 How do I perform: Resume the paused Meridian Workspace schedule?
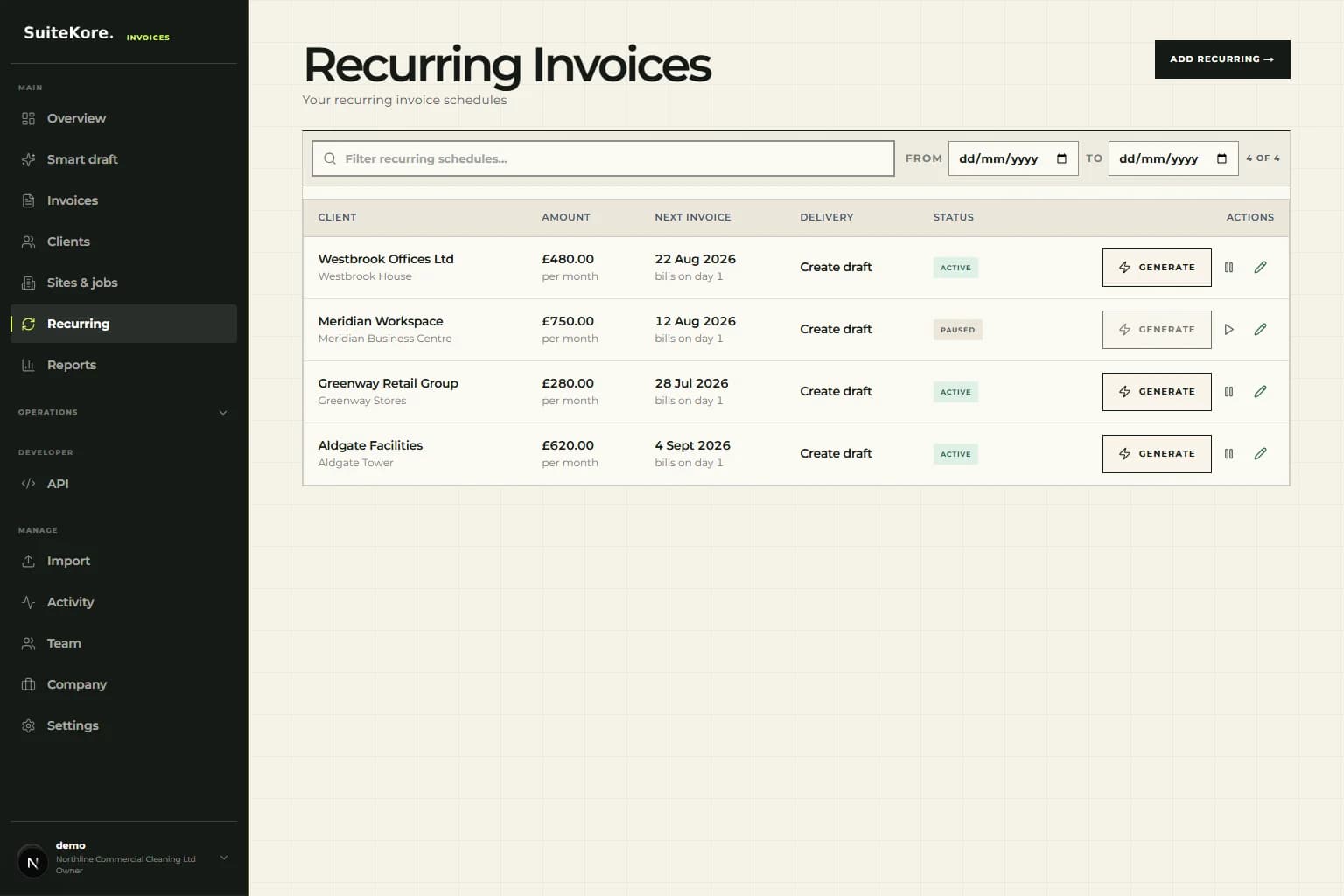click(1228, 330)
